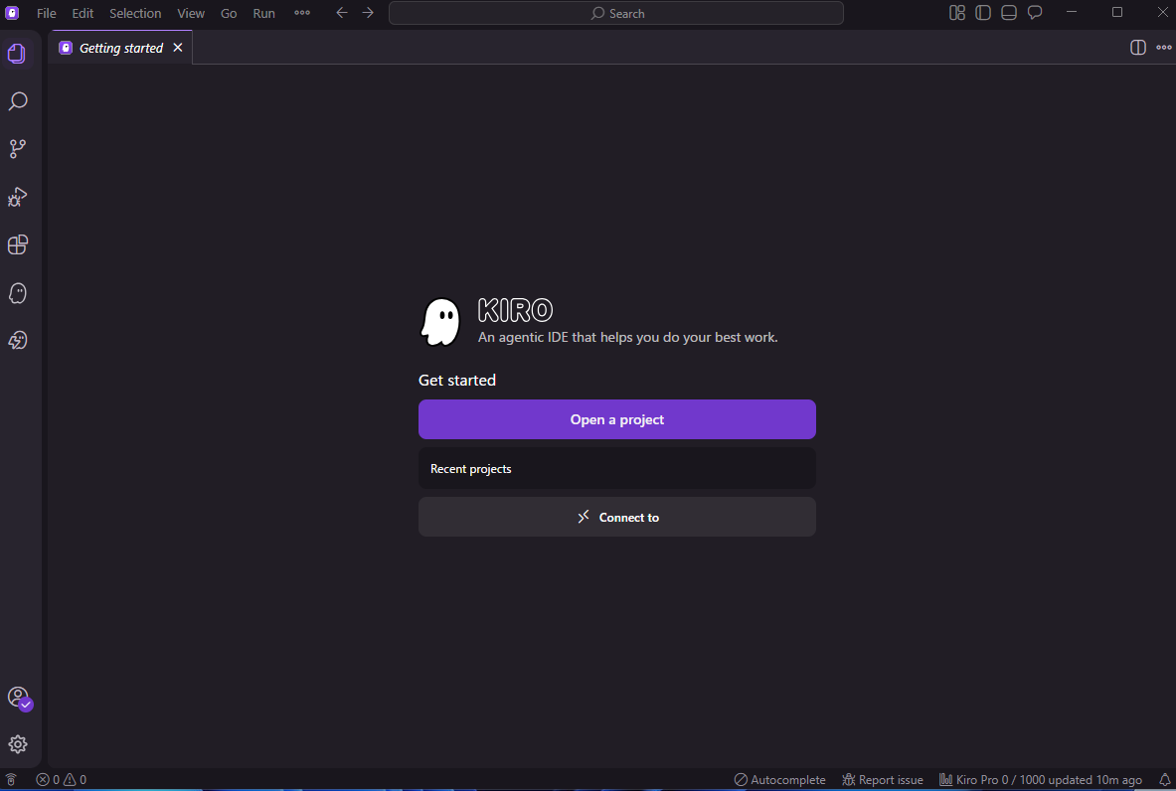Open the Source Control view
The height and width of the screenshot is (791, 1176).
point(17,149)
